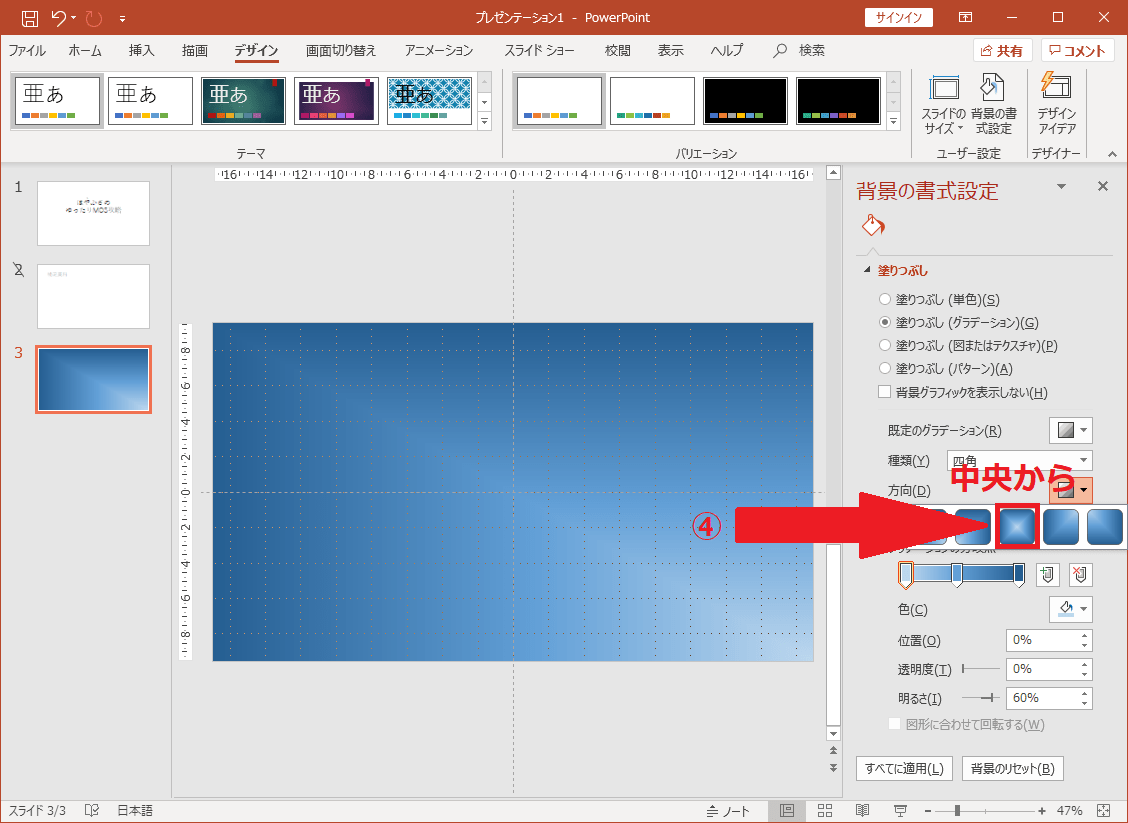Open Customize Quick Access Toolbar dropdown
The height and width of the screenshot is (823, 1128).
tap(122, 19)
